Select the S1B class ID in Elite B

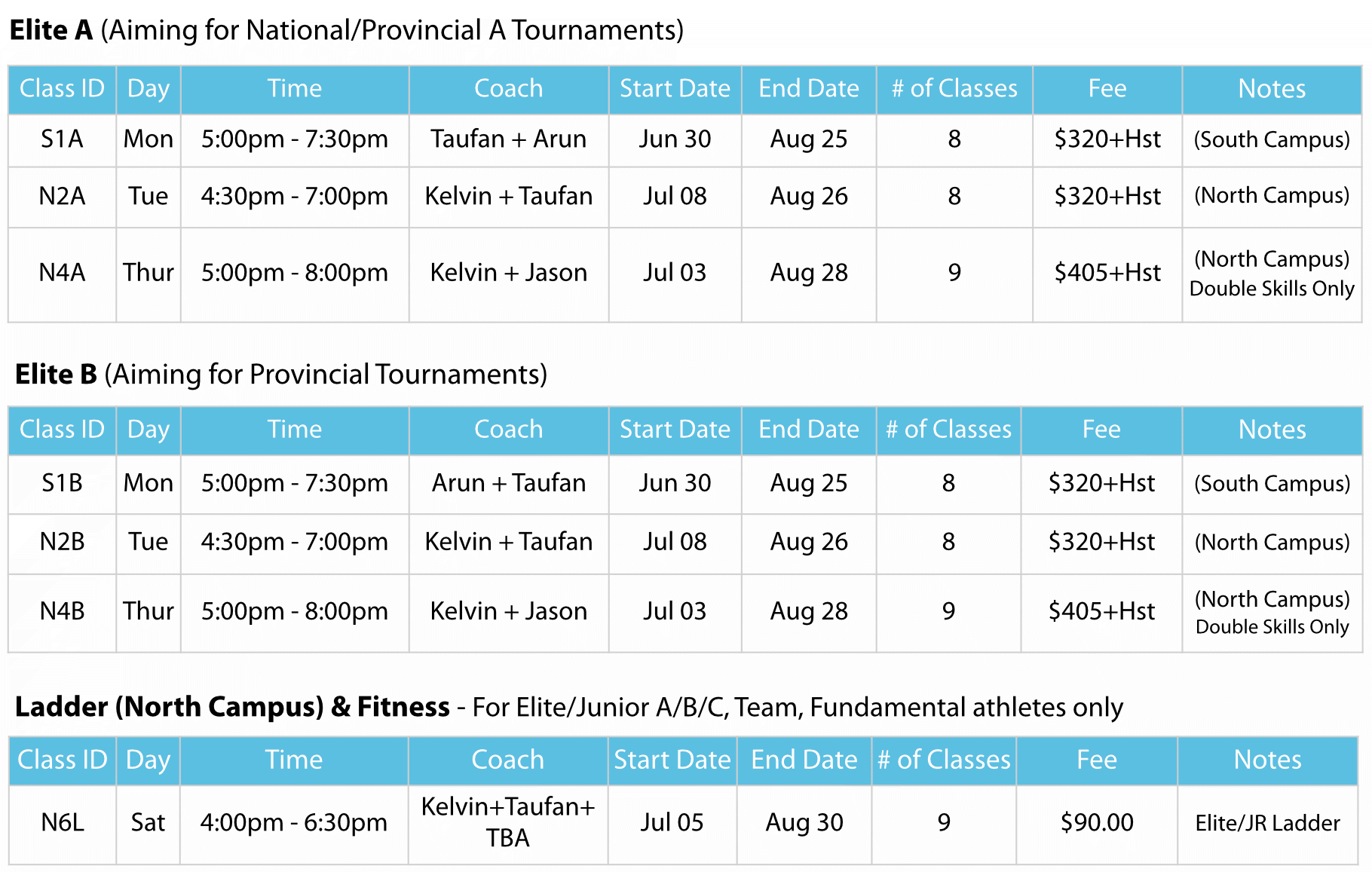pos(62,483)
